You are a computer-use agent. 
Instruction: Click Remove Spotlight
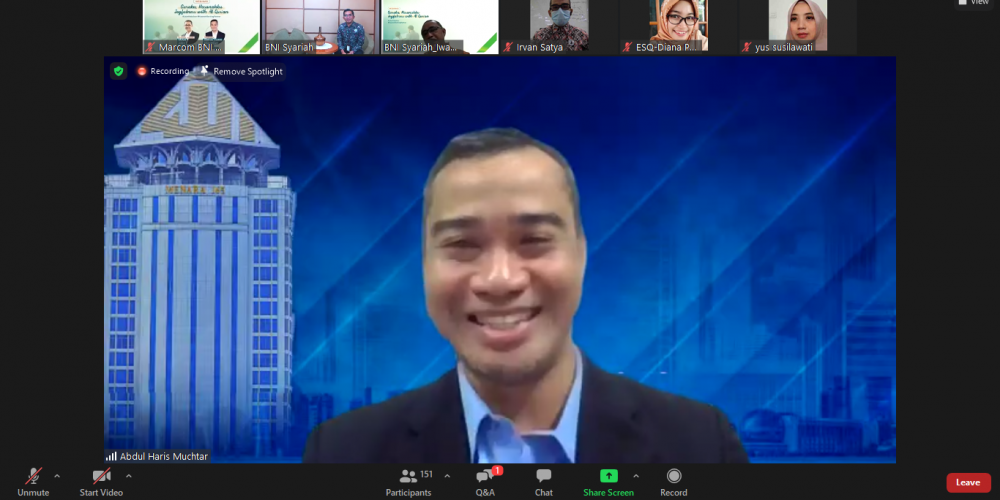pos(241,71)
